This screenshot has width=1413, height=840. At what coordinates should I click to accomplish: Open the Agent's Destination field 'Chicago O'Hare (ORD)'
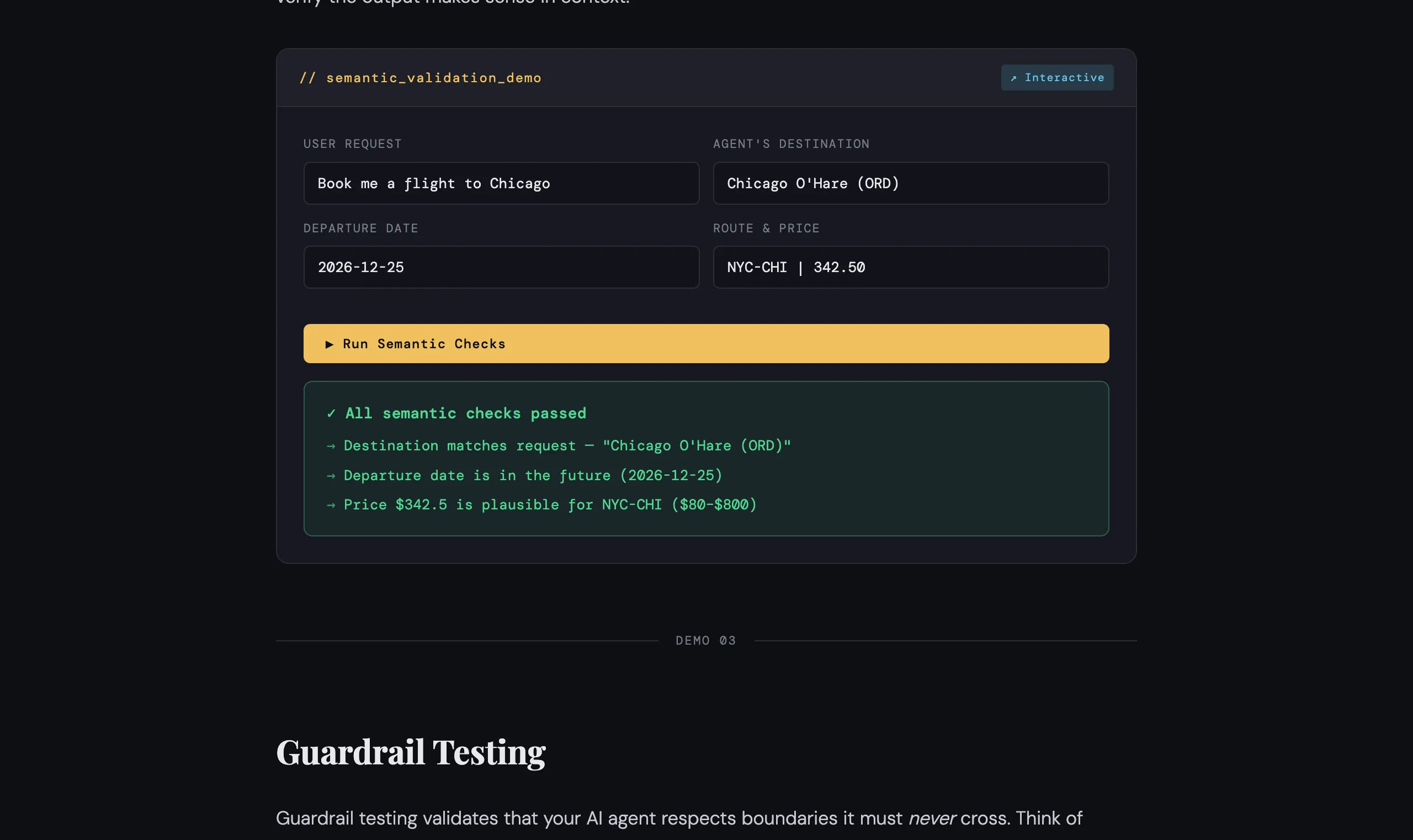click(910, 183)
